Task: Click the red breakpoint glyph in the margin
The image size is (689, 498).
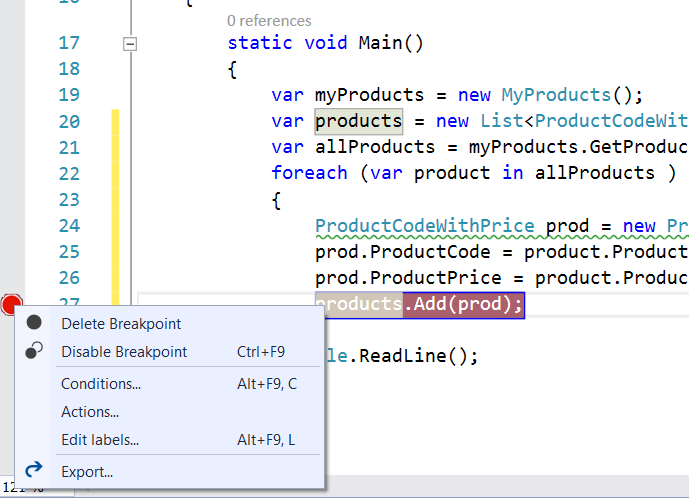Action: pyautogui.click(x=11, y=303)
